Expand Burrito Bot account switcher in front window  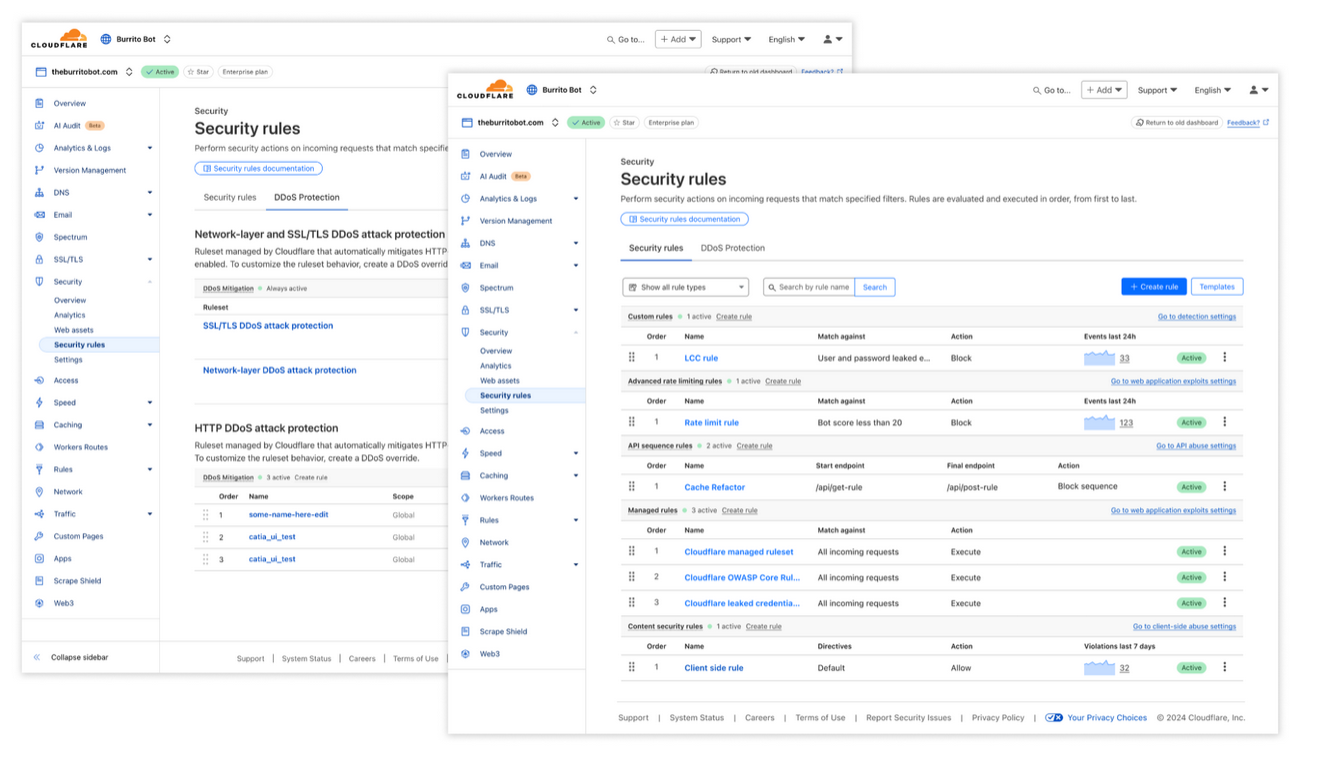click(593, 90)
